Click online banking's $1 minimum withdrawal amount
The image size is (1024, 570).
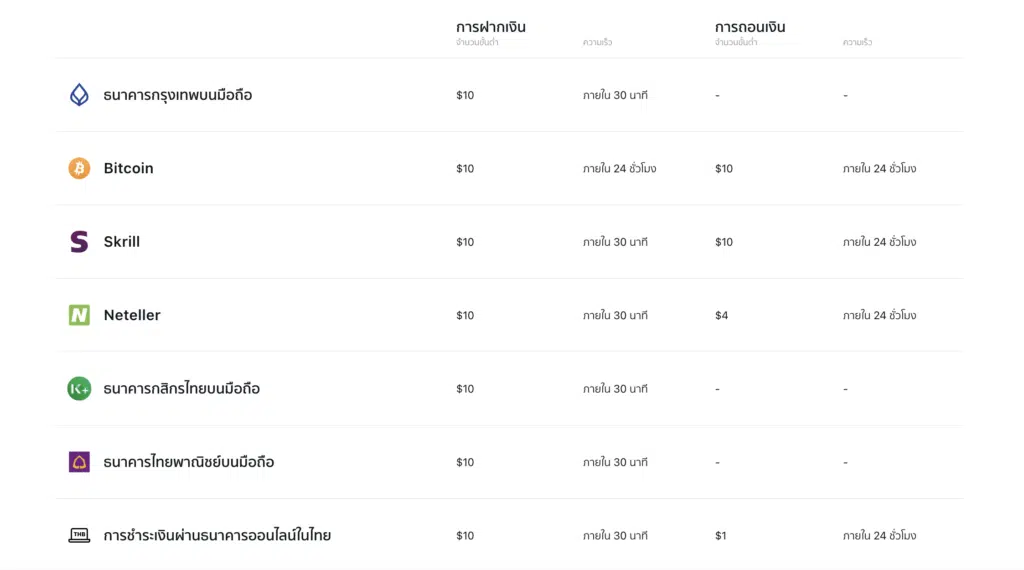click(720, 535)
